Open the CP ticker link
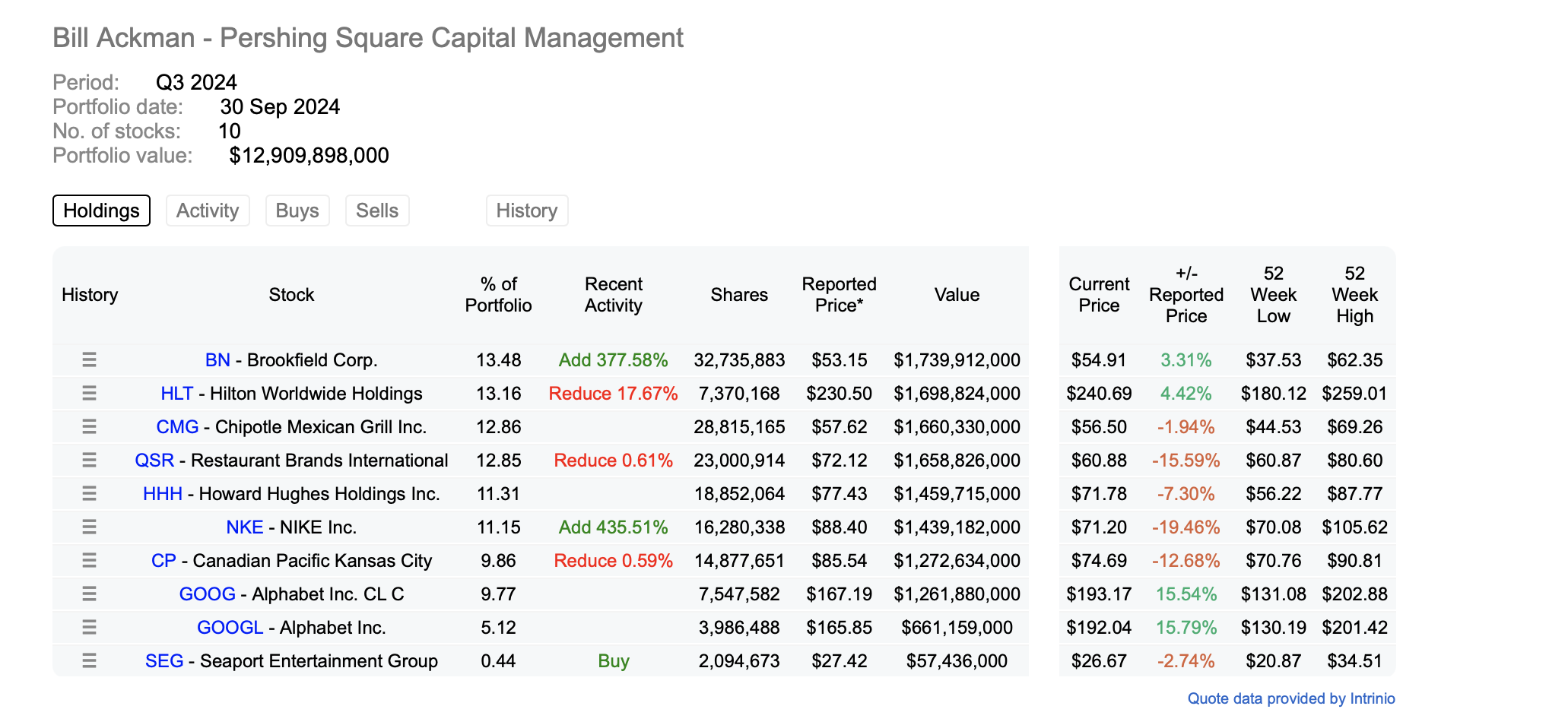 163,560
